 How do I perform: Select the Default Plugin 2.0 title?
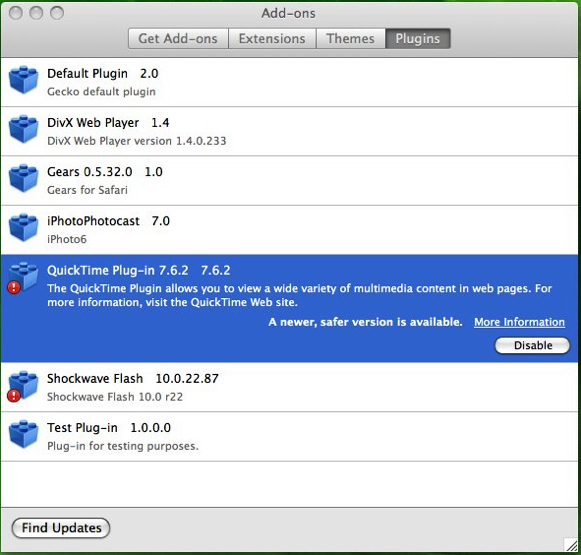(103, 73)
